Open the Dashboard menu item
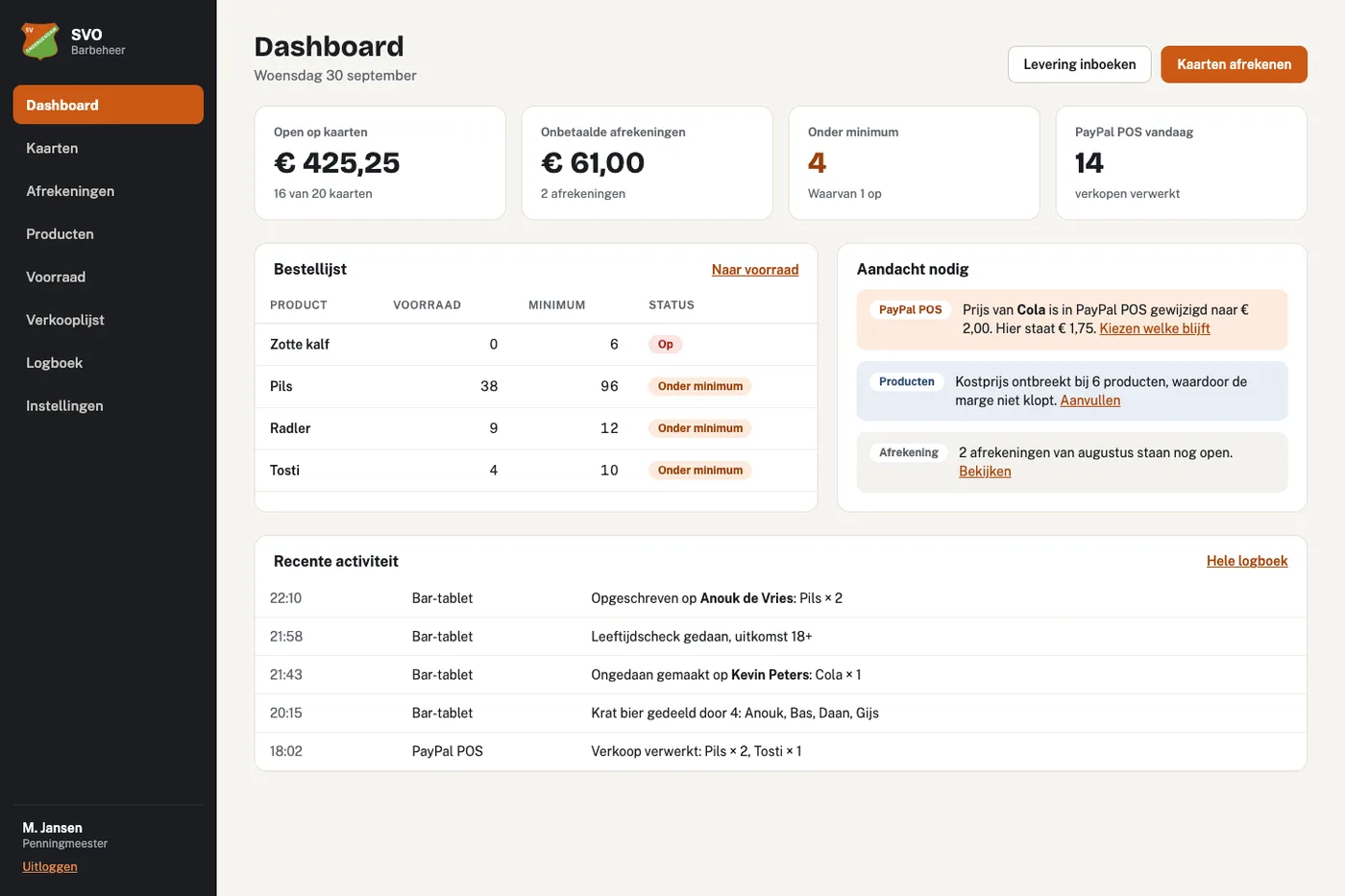This screenshot has height=896, width=1345. [x=109, y=105]
